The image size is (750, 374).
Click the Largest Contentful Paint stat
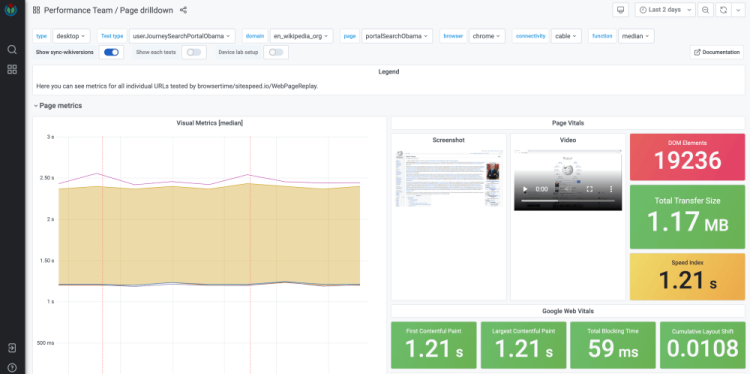(x=523, y=345)
